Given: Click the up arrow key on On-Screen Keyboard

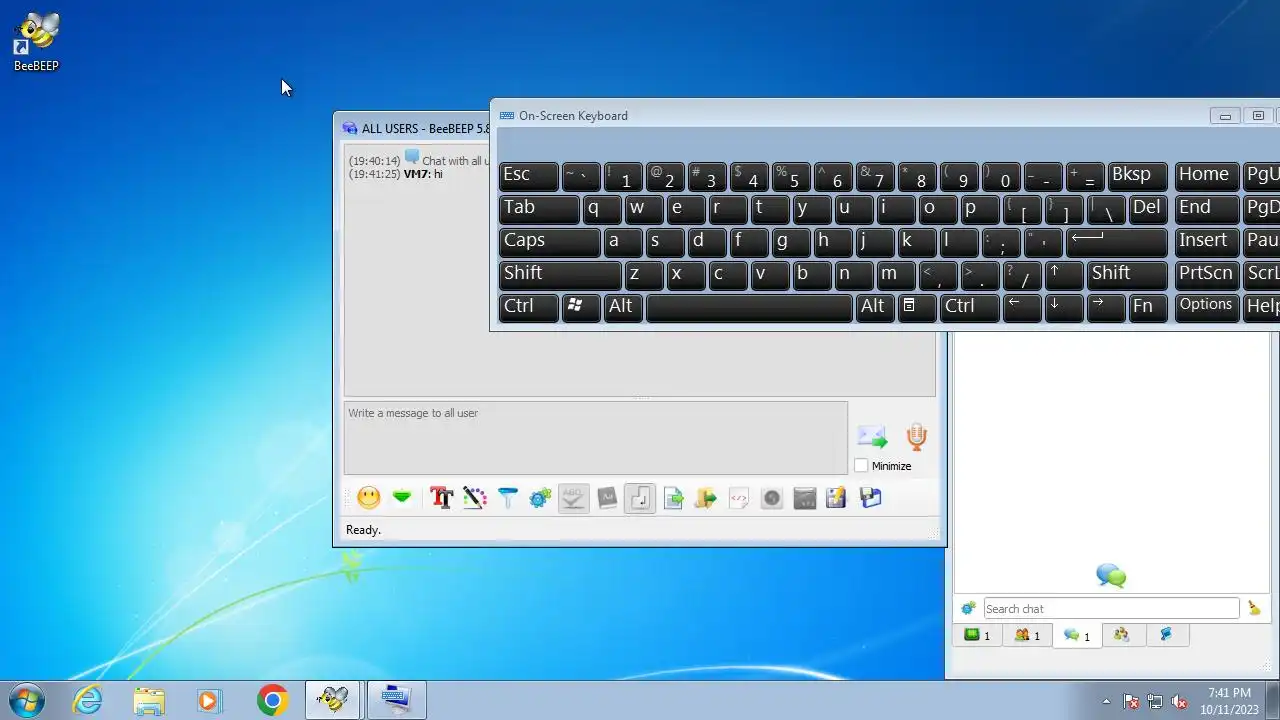Looking at the screenshot, I should 1064,275.
